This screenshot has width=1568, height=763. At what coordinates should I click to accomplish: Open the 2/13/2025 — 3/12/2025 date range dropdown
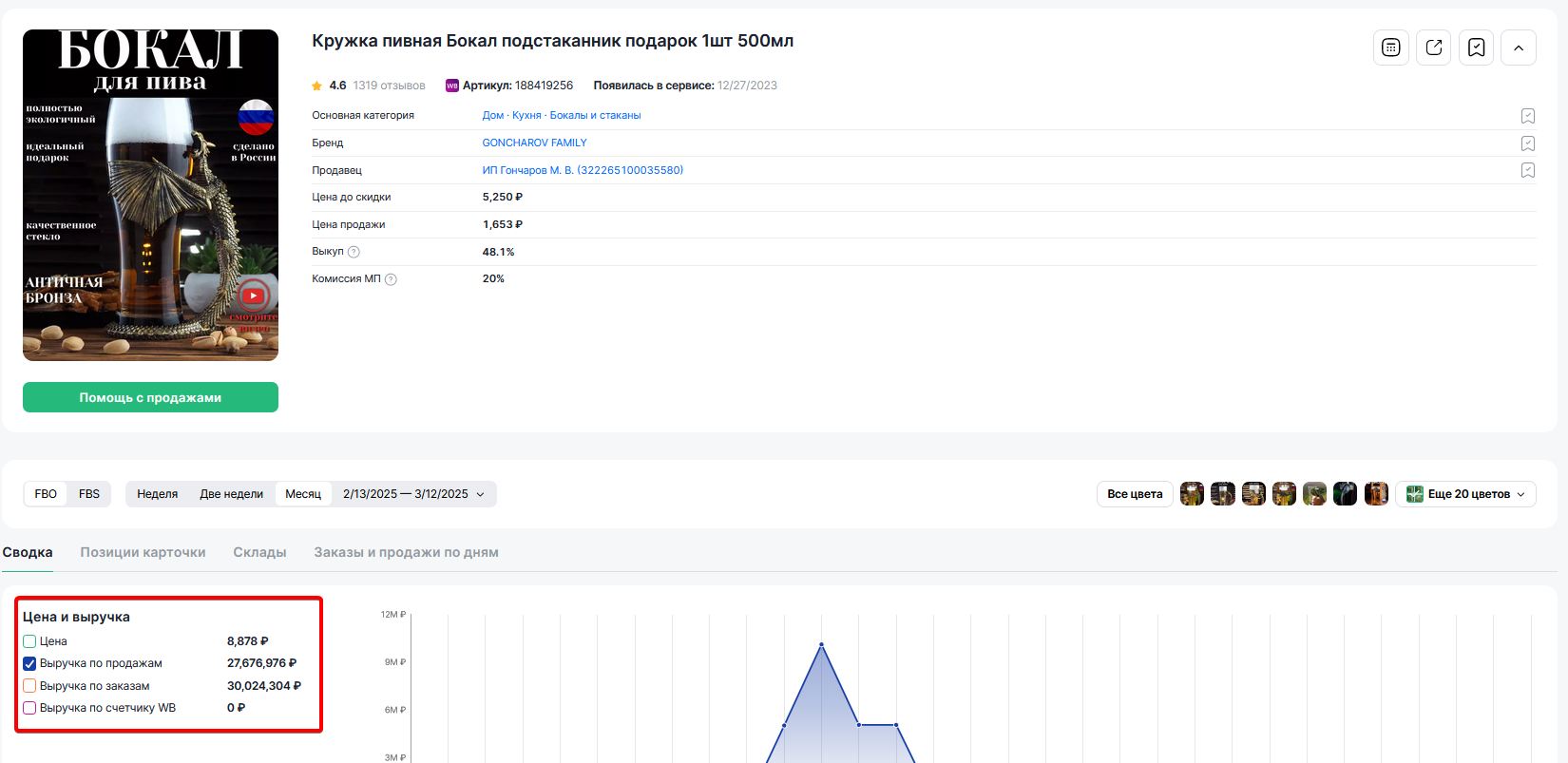click(x=414, y=494)
